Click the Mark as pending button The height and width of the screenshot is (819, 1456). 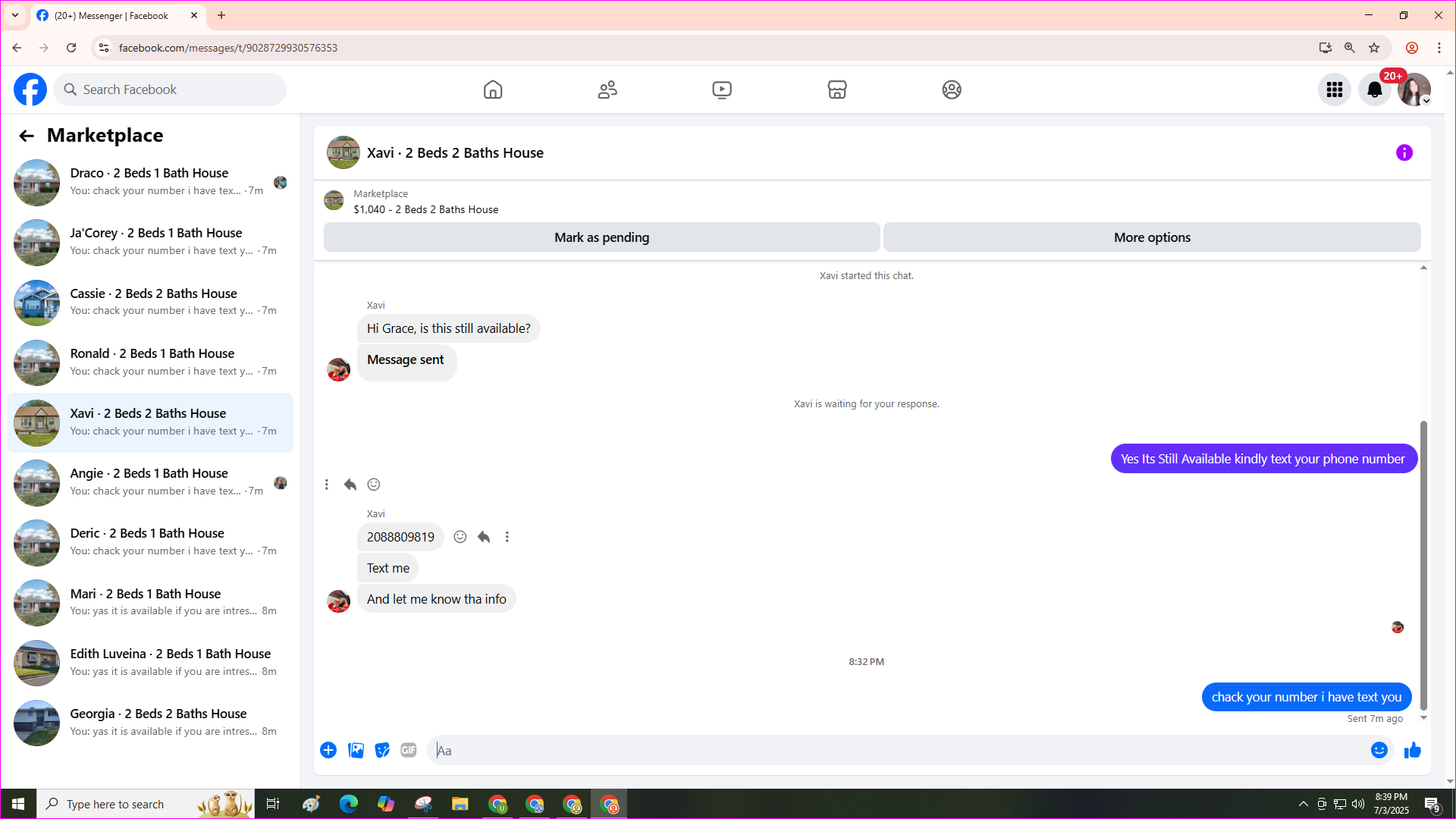point(601,237)
